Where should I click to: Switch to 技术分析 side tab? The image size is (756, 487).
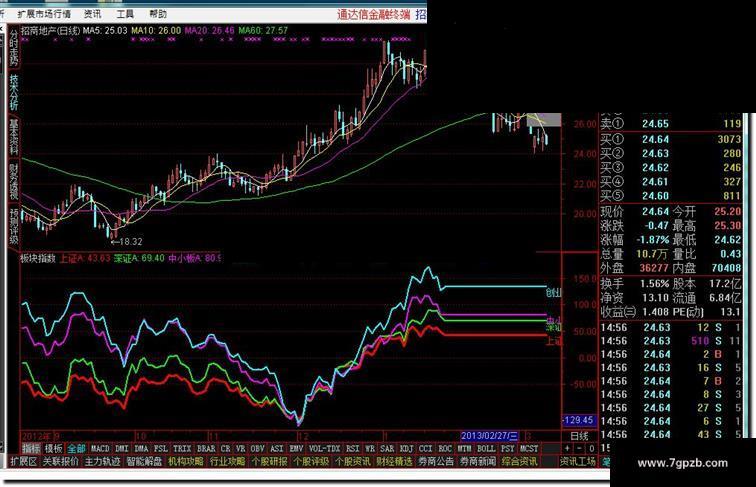(14, 92)
